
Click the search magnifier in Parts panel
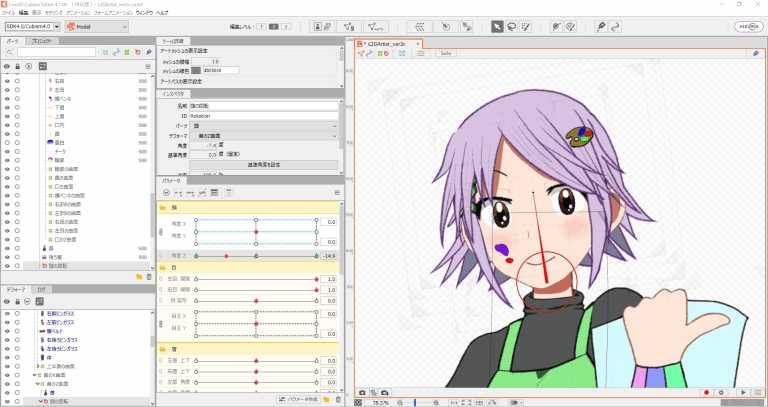point(10,52)
